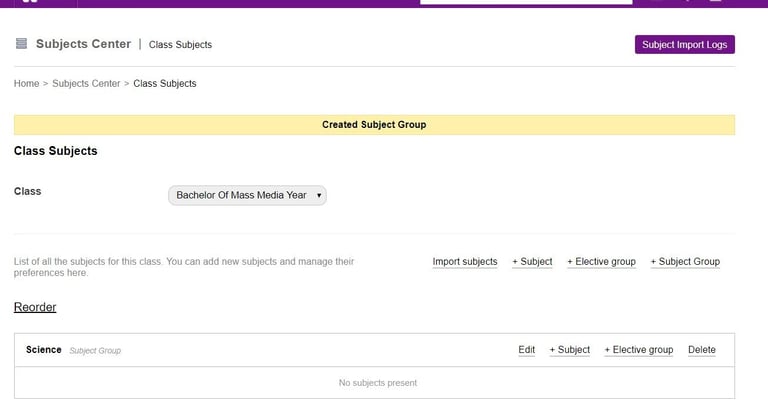Screen dimensions: 768x415
Task: Click the Import subjects link
Action: pyautogui.click(x=465, y=262)
